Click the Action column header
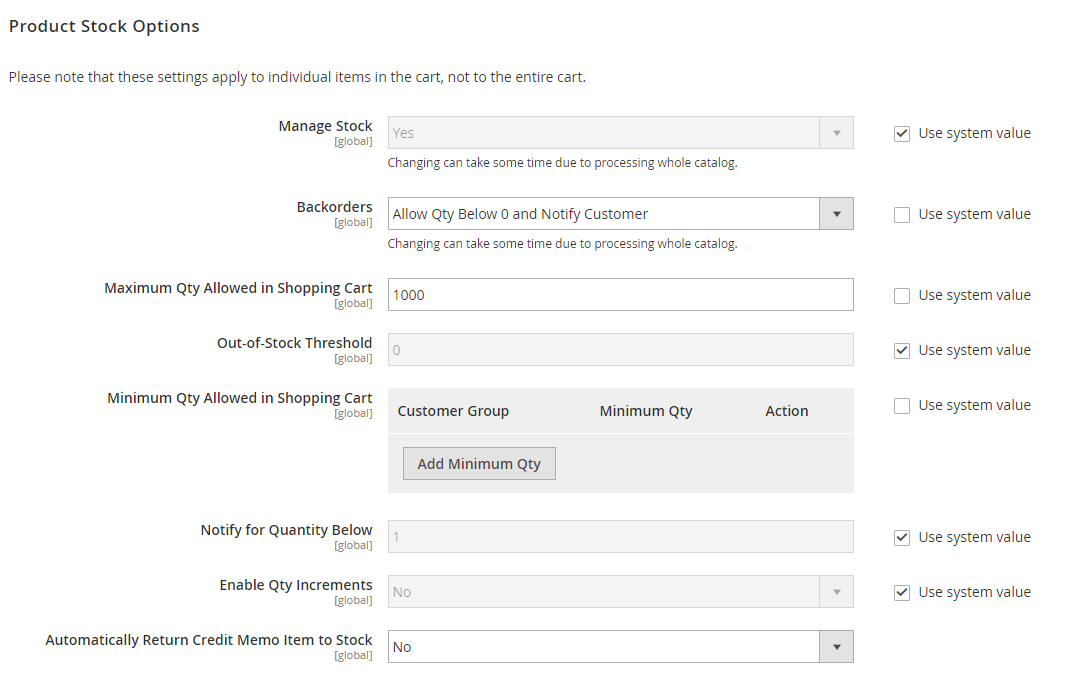Viewport: 1084px width, 688px height. click(x=787, y=410)
